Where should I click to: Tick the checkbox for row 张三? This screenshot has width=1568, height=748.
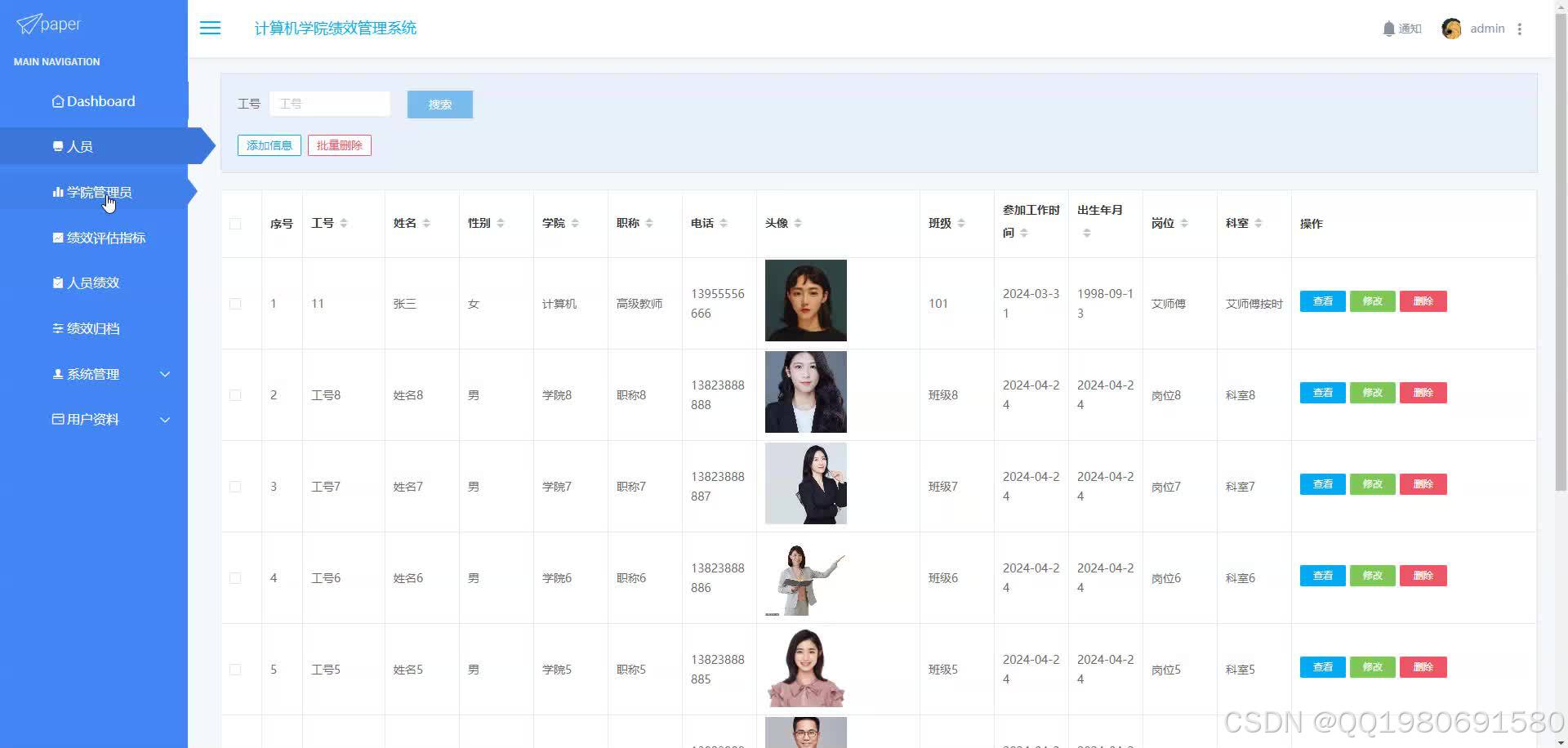235,304
